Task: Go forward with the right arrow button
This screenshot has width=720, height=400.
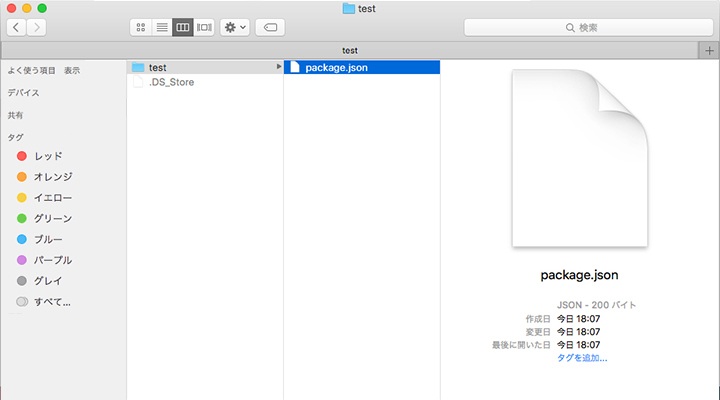Action: [x=38, y=27]
